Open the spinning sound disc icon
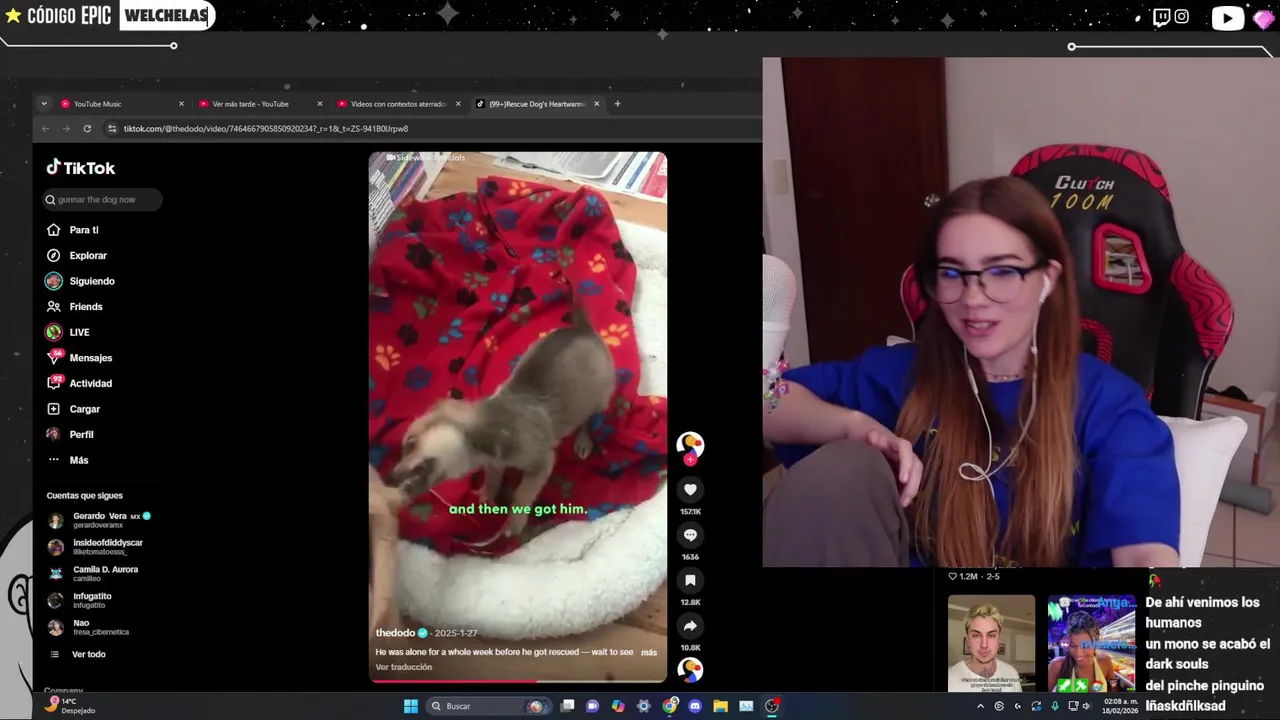Viewport: 1280px width, 720px height. 690,669
